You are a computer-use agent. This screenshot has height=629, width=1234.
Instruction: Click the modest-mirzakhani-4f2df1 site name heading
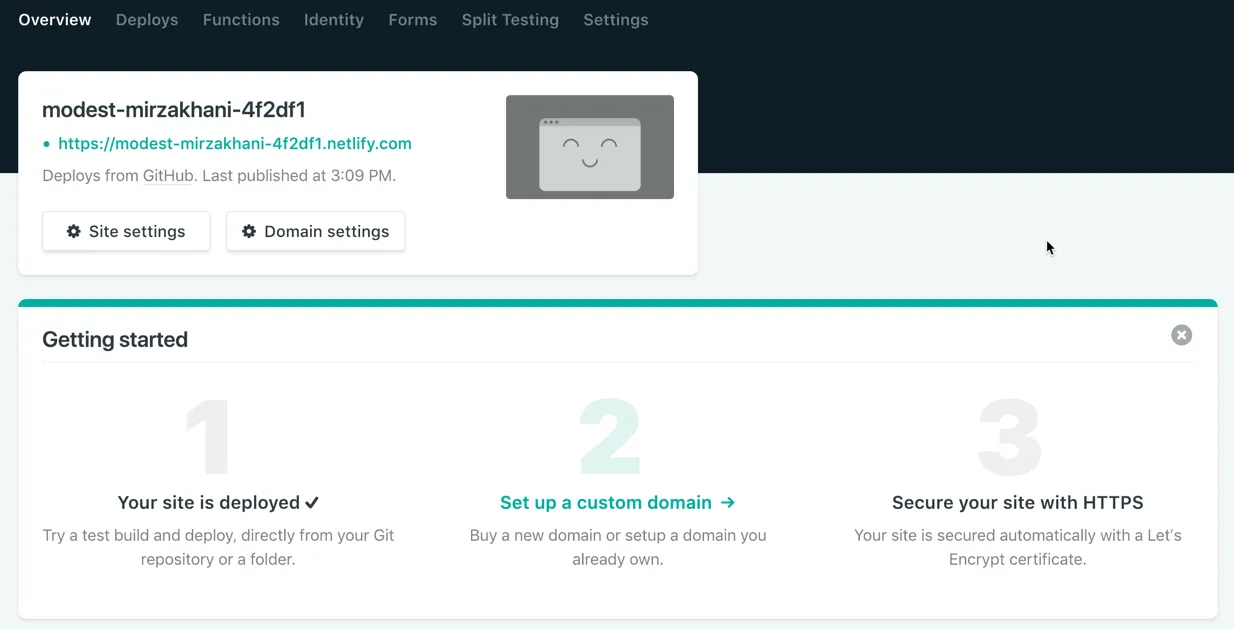(x=174, y=110)
